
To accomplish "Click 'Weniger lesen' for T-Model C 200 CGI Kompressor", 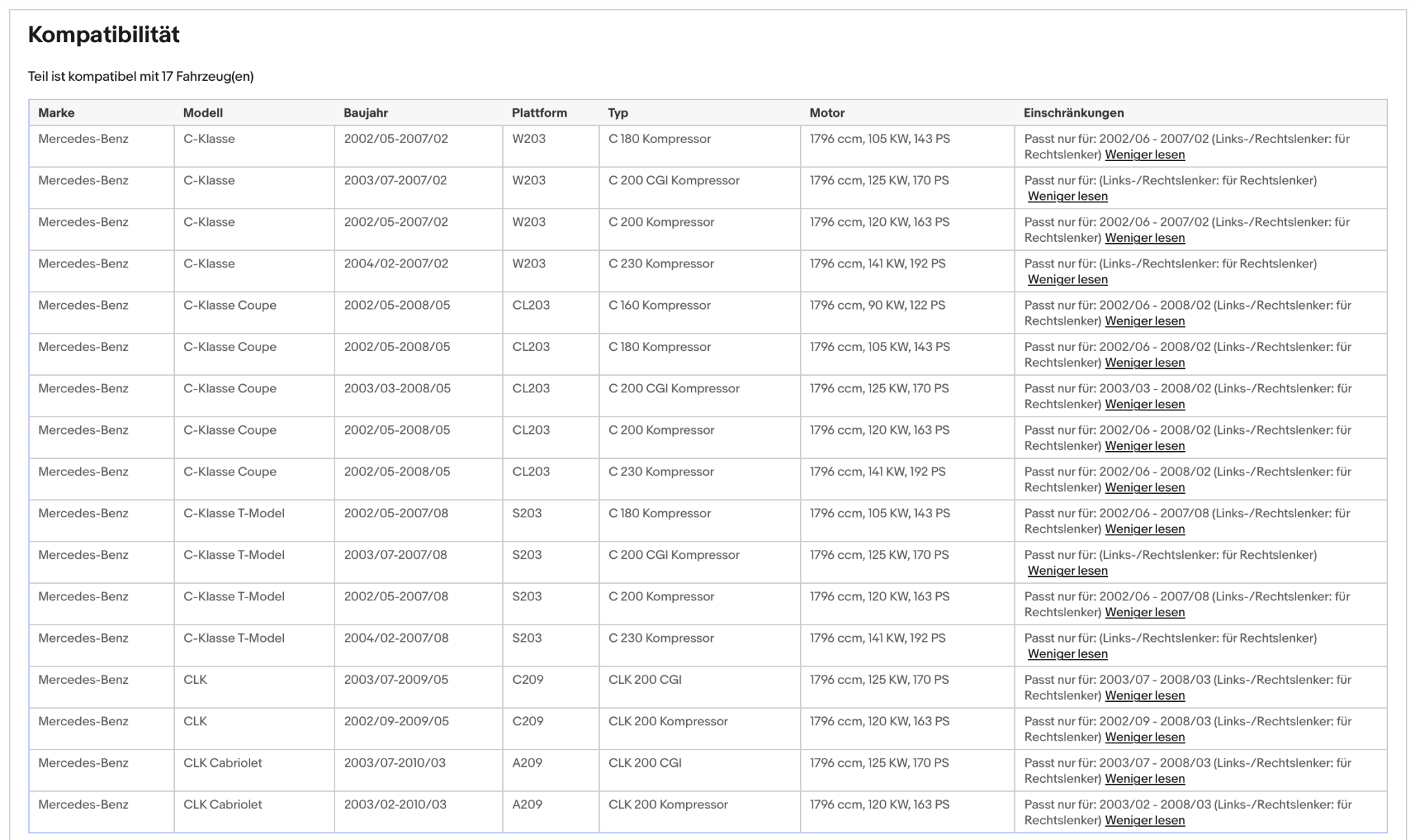I will click(1067, 571).
